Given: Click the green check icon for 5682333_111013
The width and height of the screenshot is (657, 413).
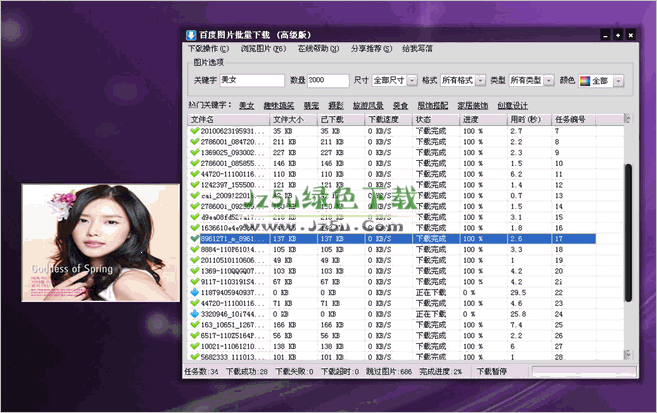Looking at the screenshot, I should pos(194,357).
